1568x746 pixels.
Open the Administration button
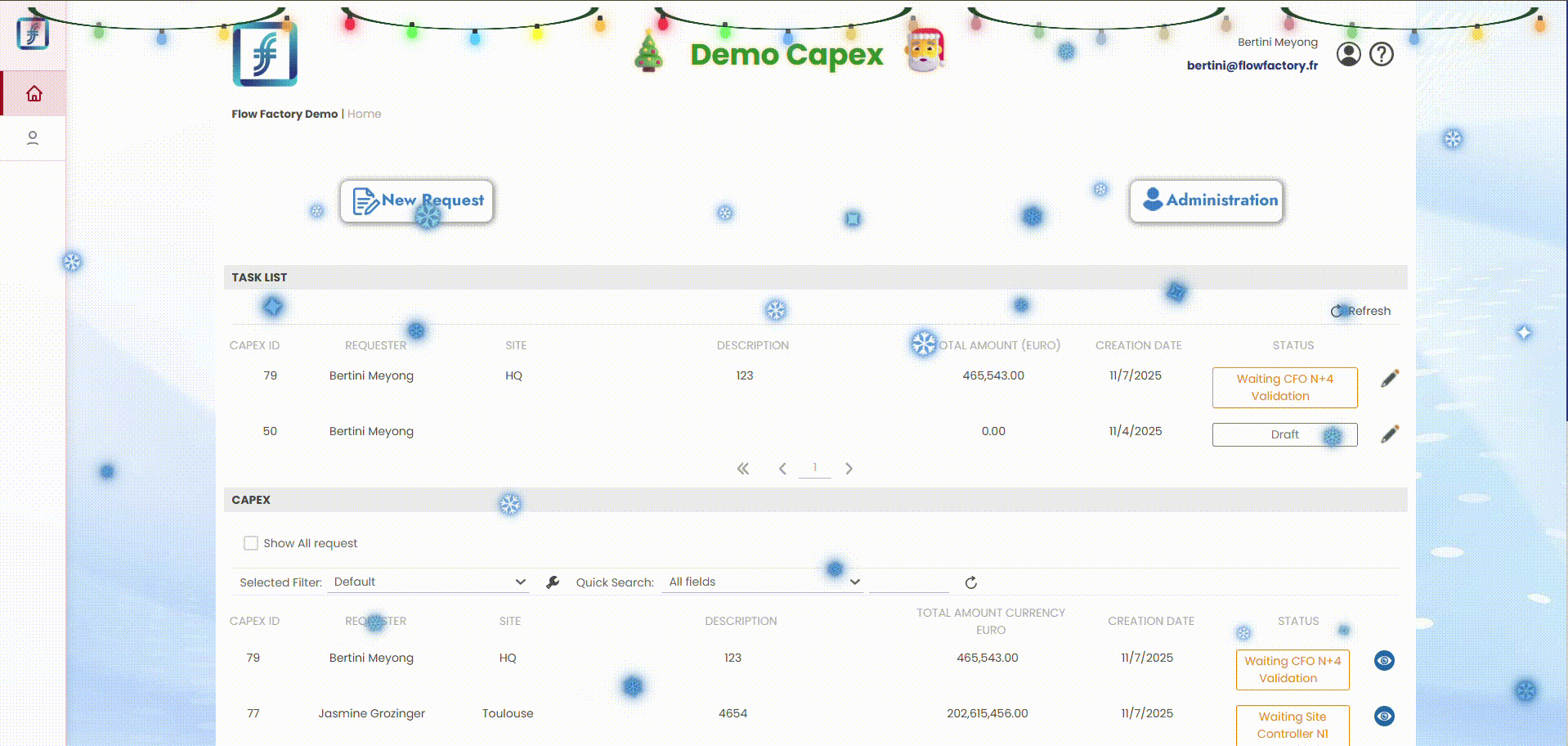tap(1207, 201)
